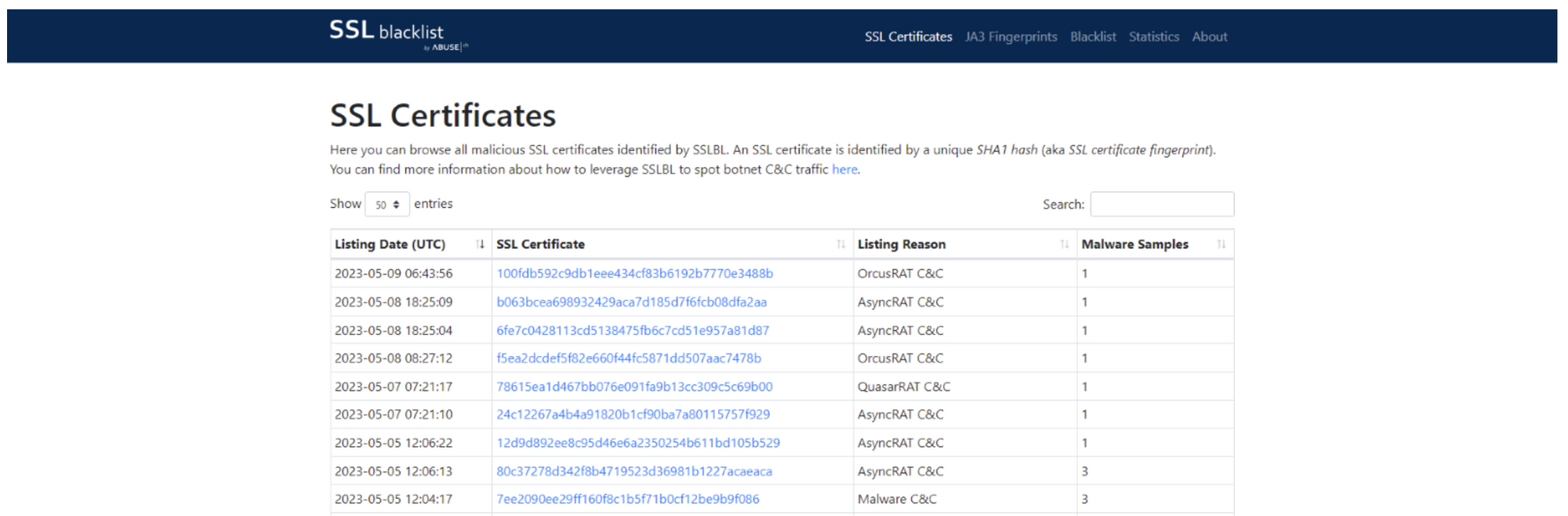Screen dimensions: 1568x516
Task: Open certificate 12d9d892ee8c95d46e6a2350254b611bd105b529
Action: (638, 443)
